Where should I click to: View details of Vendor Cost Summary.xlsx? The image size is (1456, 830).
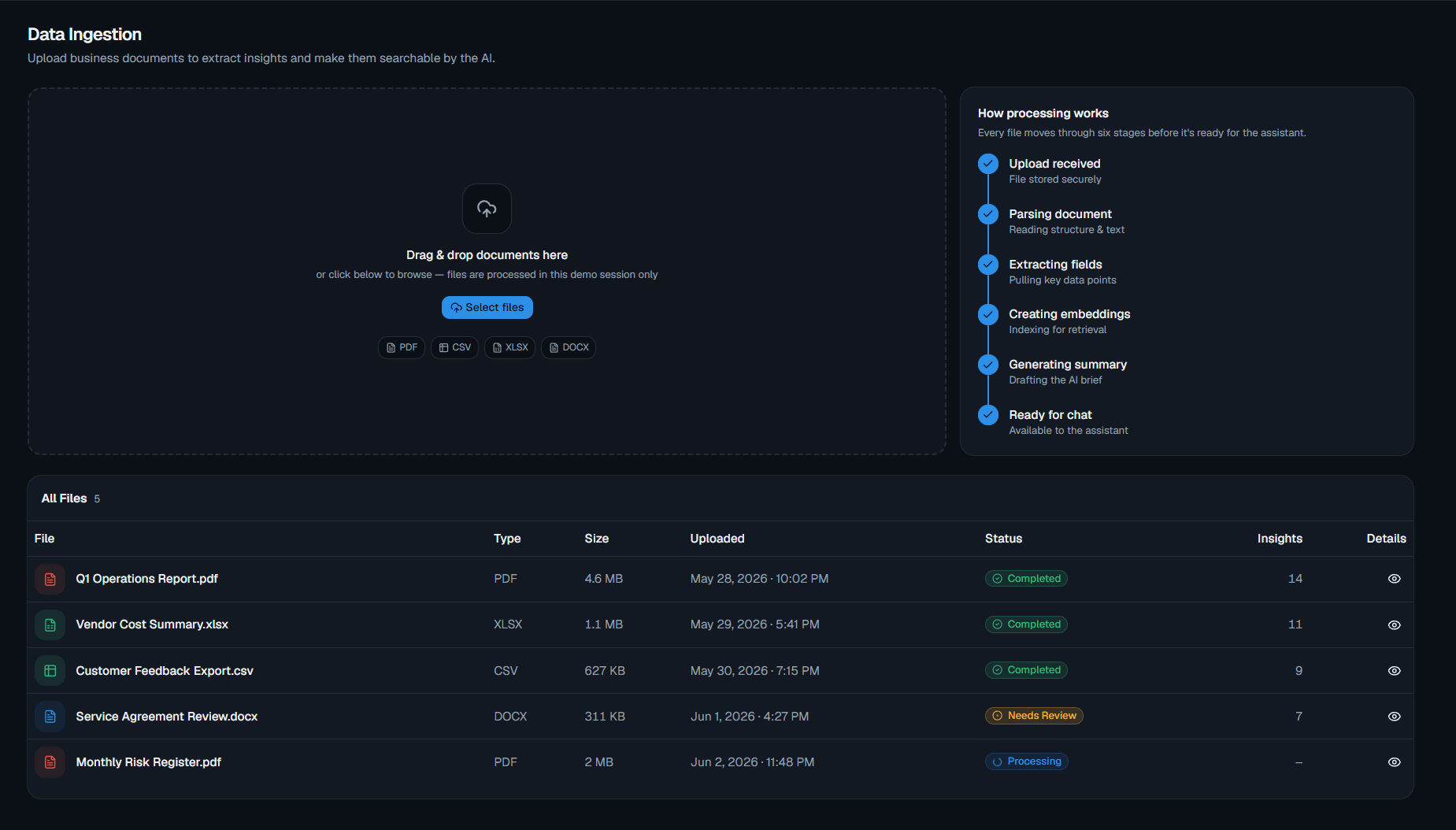point(1394,624)
